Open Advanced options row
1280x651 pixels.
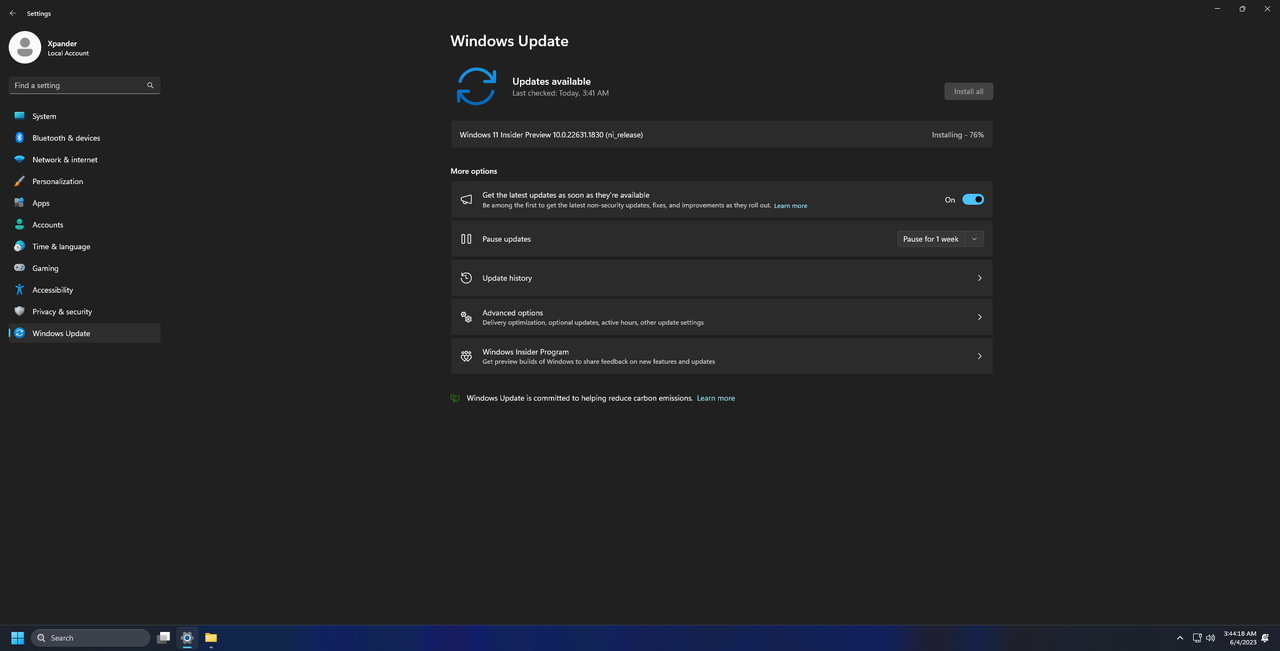tap(721, 317)
